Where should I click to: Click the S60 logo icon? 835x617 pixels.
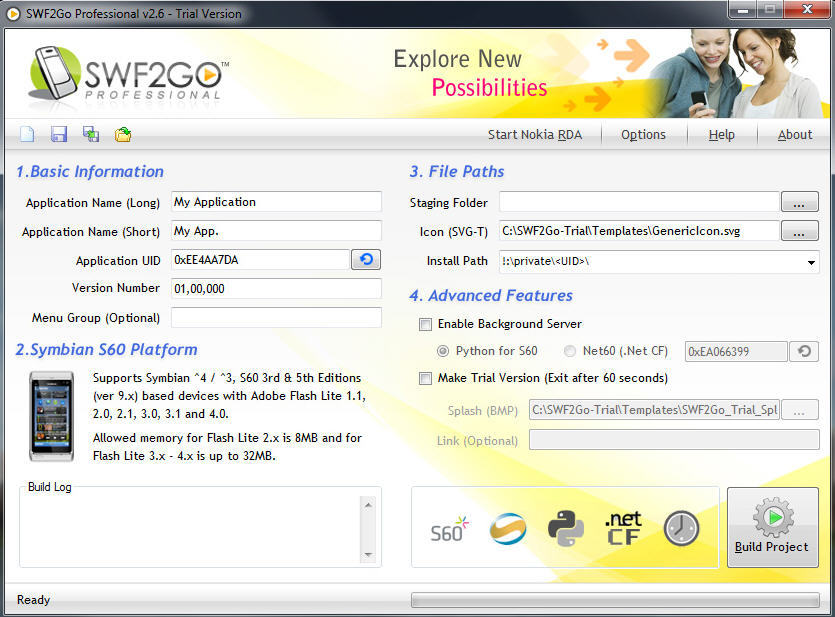449,529
